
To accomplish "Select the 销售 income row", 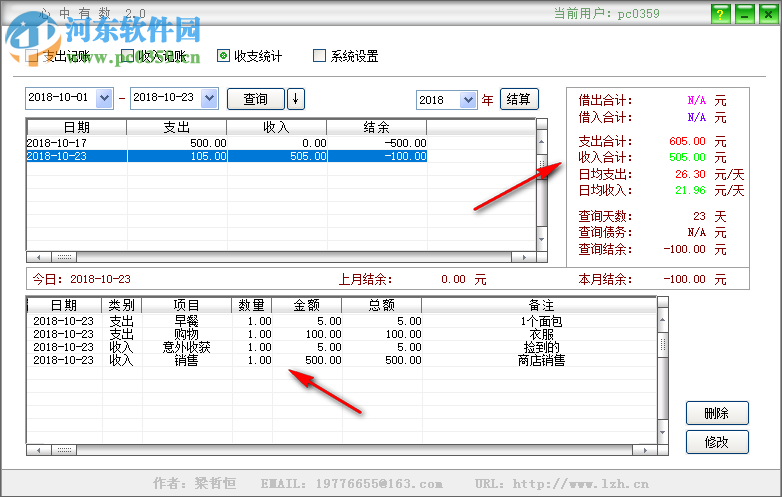I will point(342,360).
